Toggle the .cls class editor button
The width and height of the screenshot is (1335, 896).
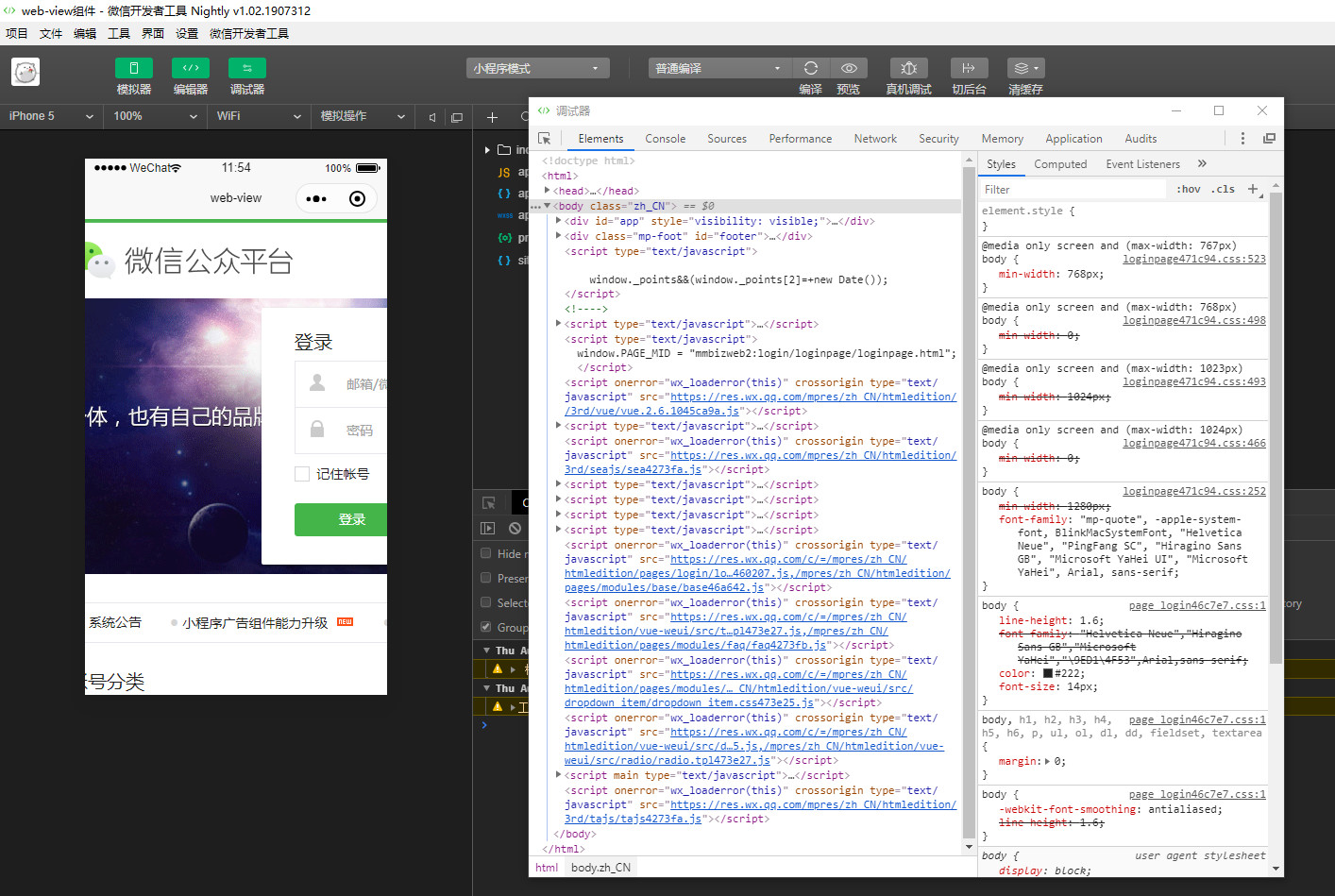tap(1224, 189)
